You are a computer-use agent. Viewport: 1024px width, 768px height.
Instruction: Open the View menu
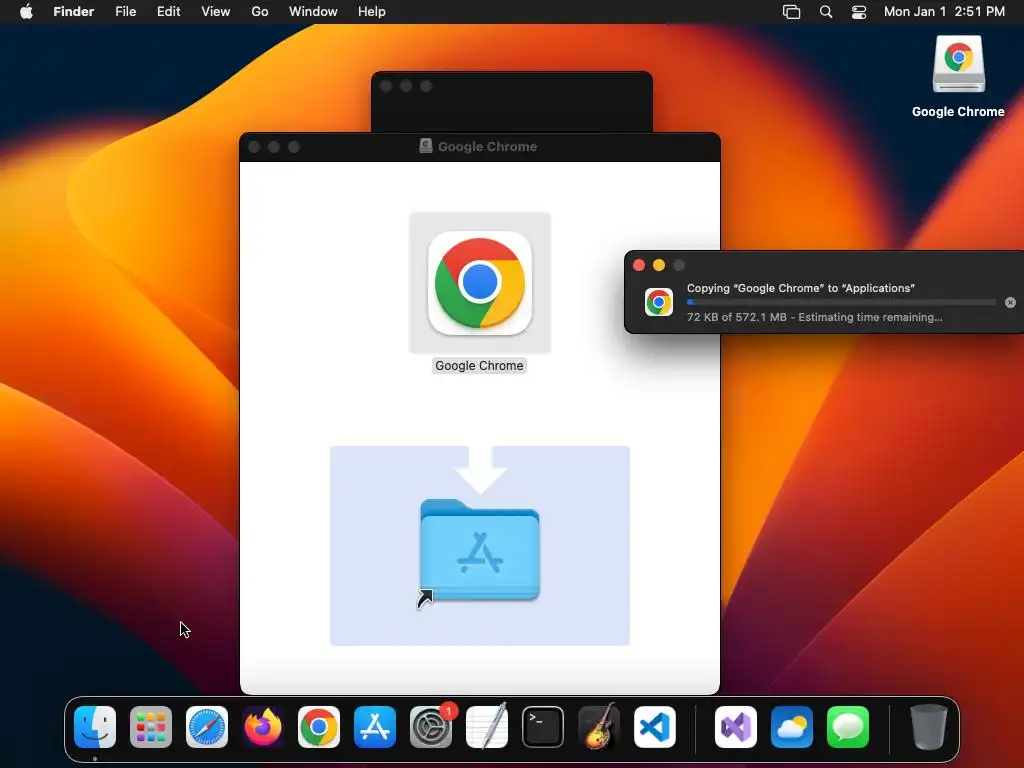click(x=216, y=12)
